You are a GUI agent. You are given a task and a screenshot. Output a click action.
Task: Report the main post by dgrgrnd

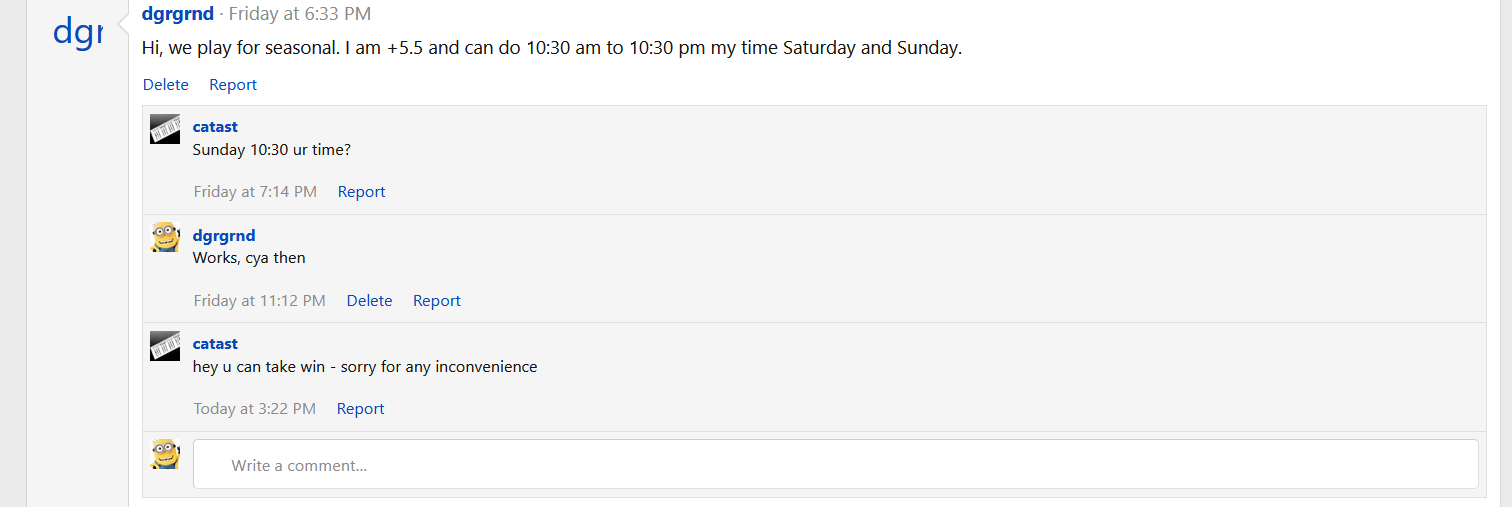[x=233, y=85]
